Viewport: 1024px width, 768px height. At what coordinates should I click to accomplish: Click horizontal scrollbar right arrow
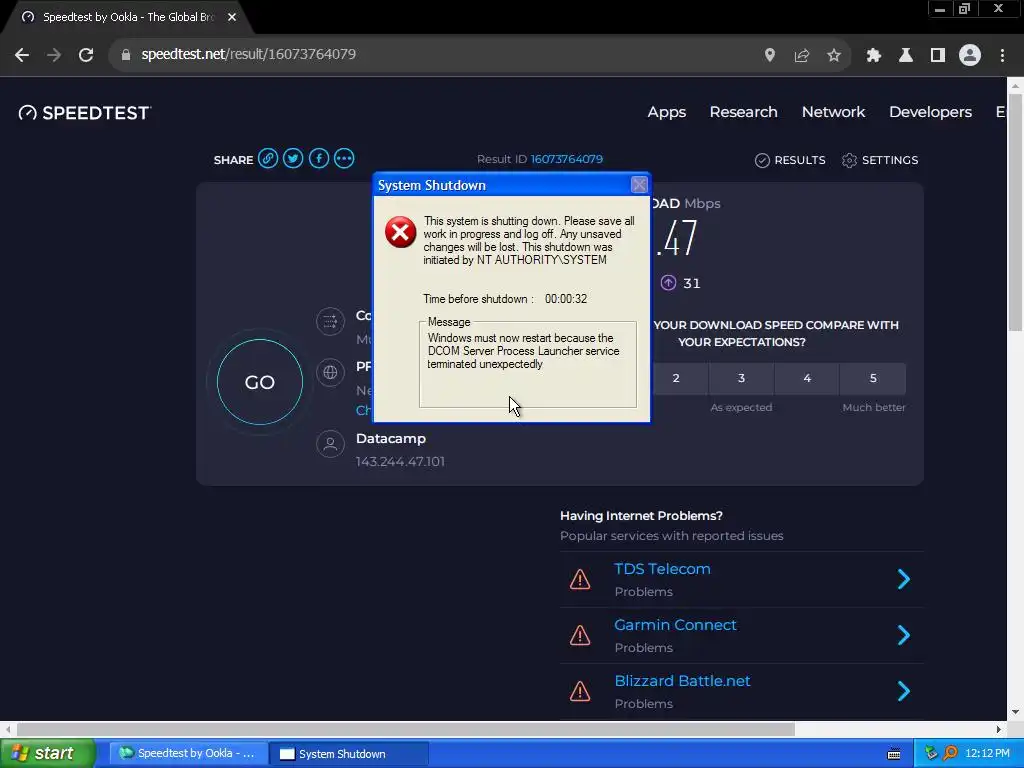pyautogui.click(x=999, y=729)
